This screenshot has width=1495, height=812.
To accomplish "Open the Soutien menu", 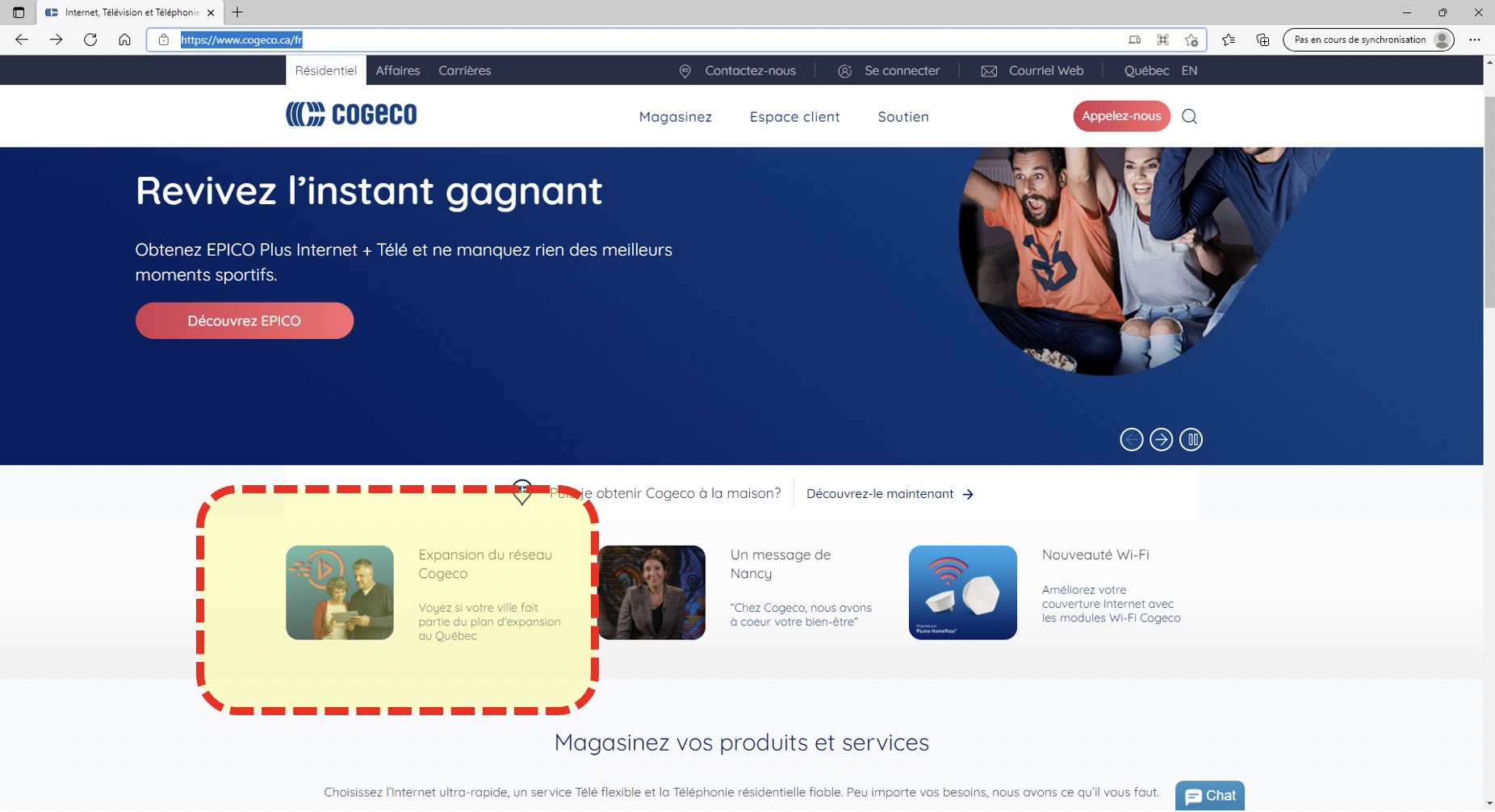I will tap(903, 116).
